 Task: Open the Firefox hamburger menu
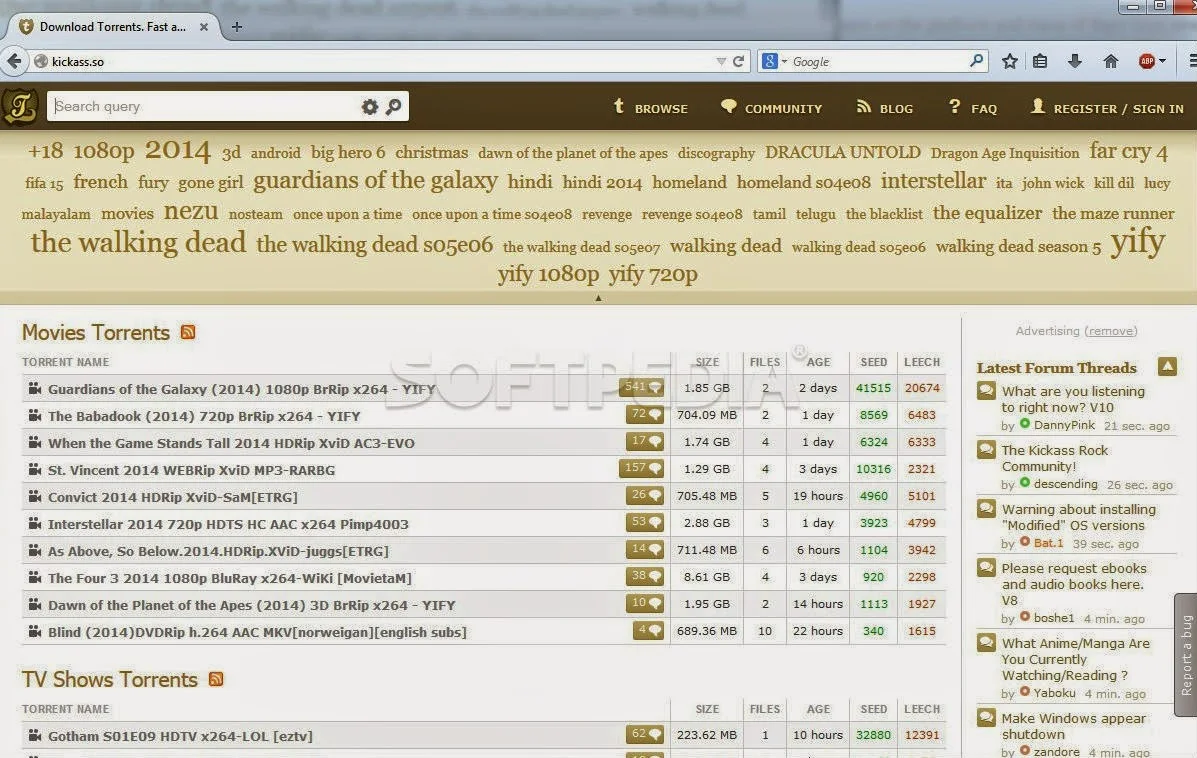tap(1192, 61)
